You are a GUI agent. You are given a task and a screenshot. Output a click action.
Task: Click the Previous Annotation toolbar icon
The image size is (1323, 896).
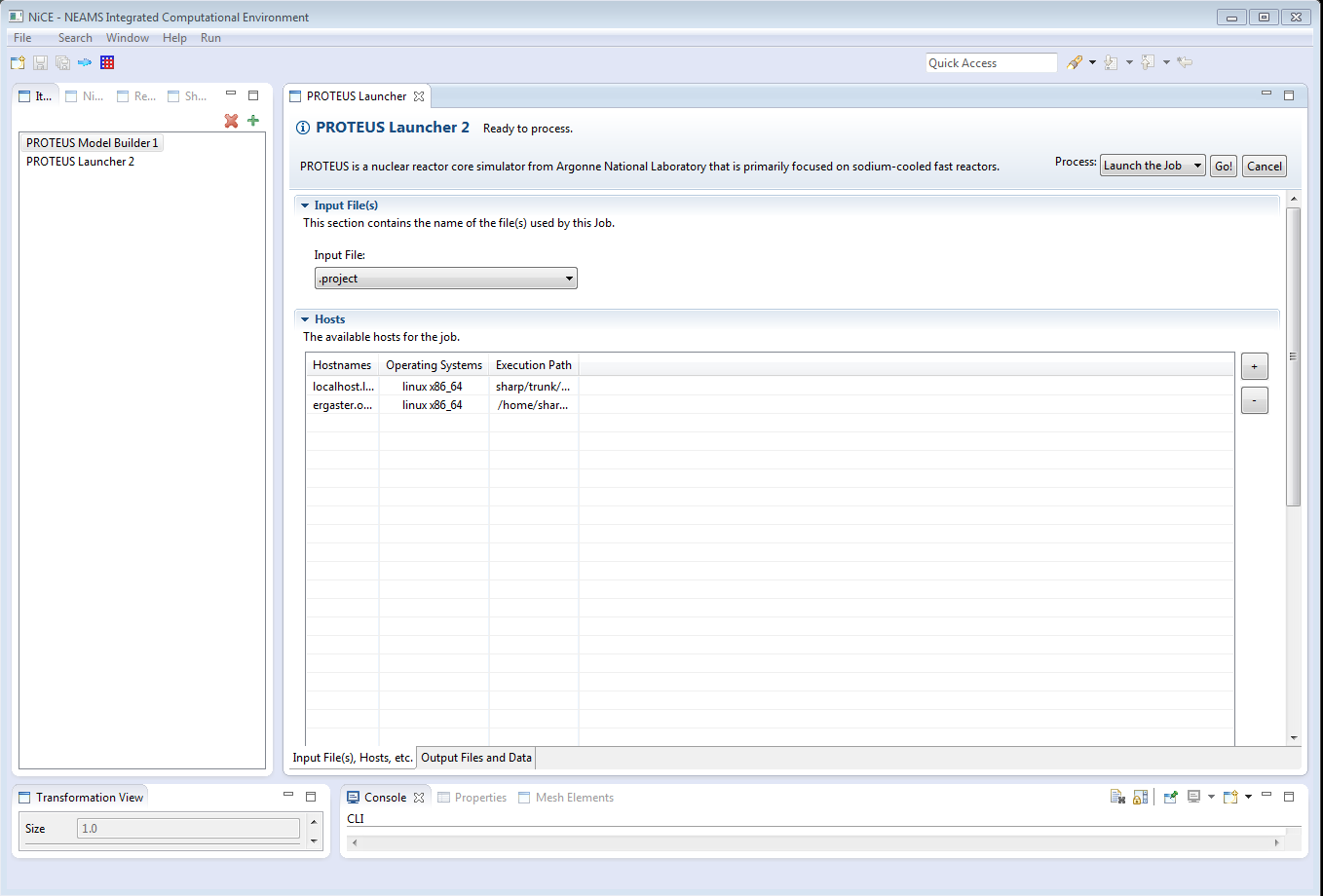click(1148, 62)
